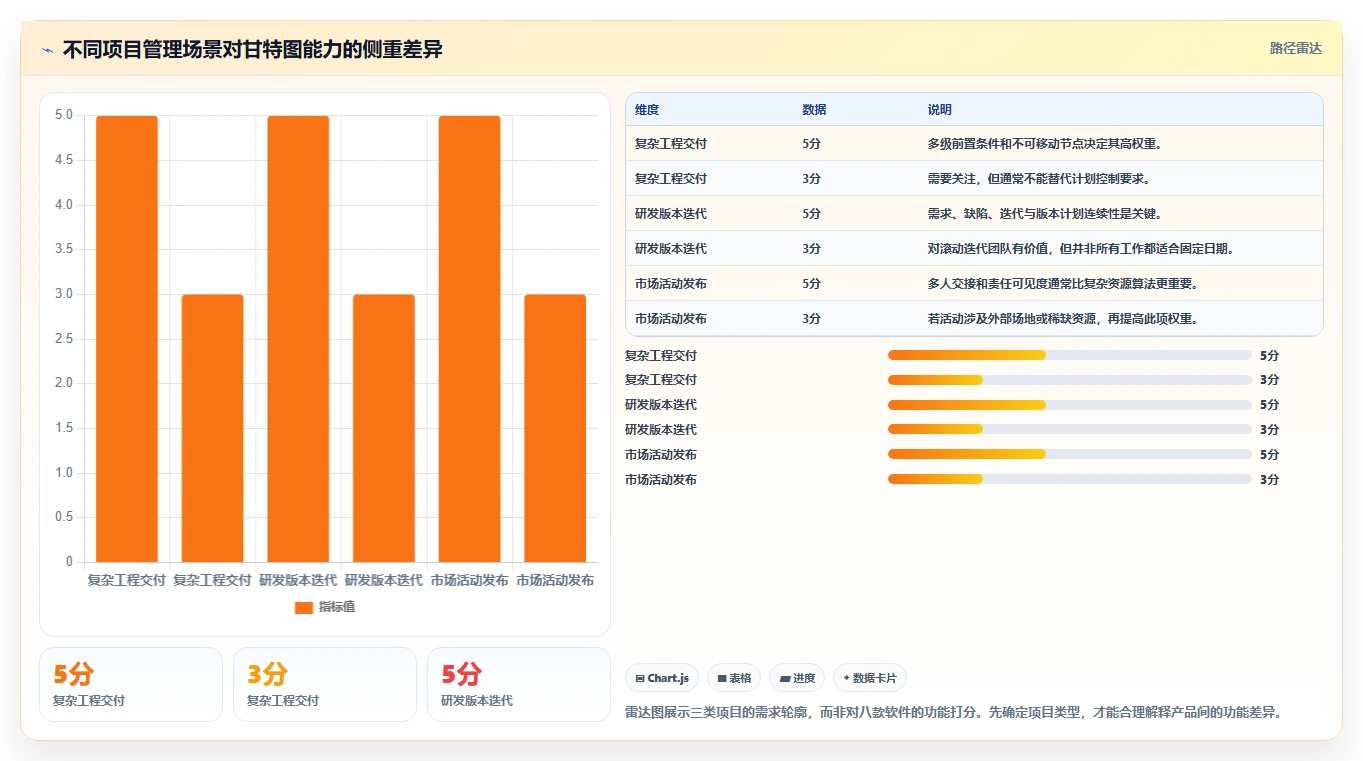Click the 3.0 chart bar for 复杂工程交付

point(213,428)
